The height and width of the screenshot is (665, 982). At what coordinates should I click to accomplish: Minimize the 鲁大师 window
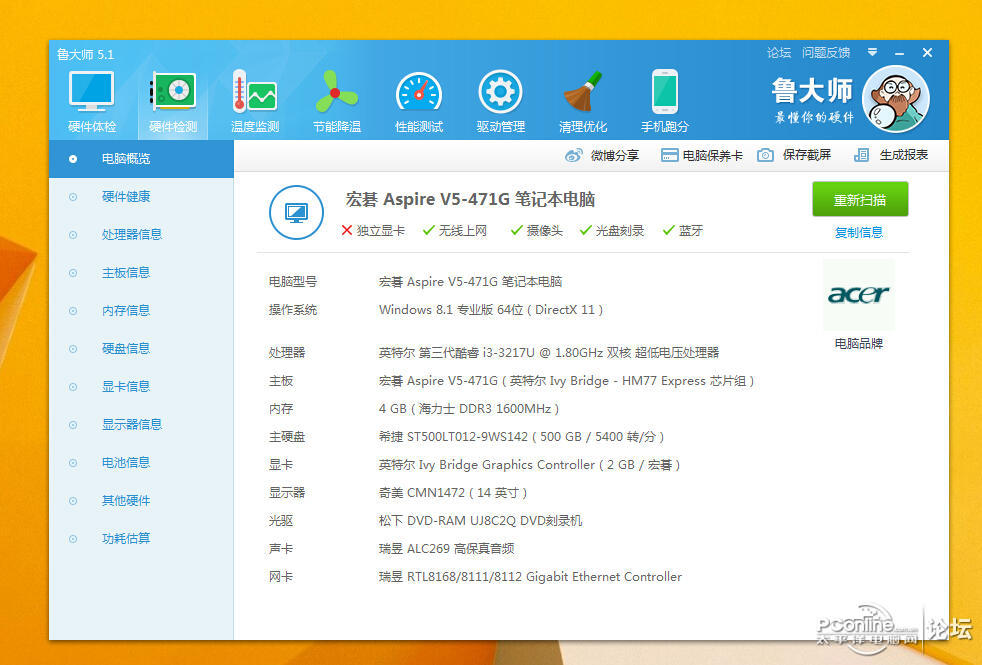tap(899, 53)
